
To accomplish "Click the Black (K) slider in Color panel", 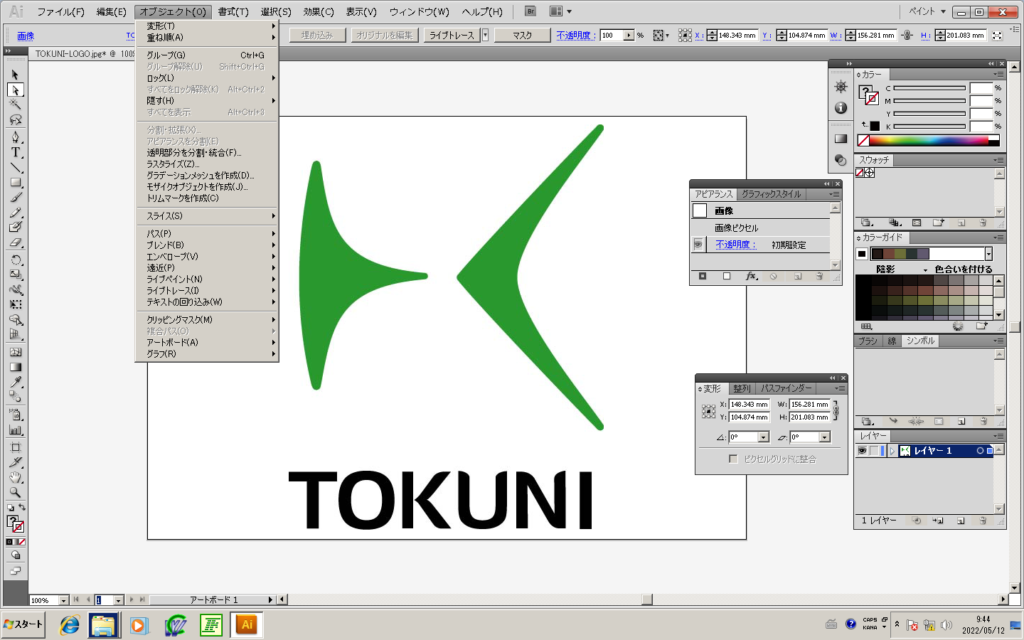I will [929, 126].
